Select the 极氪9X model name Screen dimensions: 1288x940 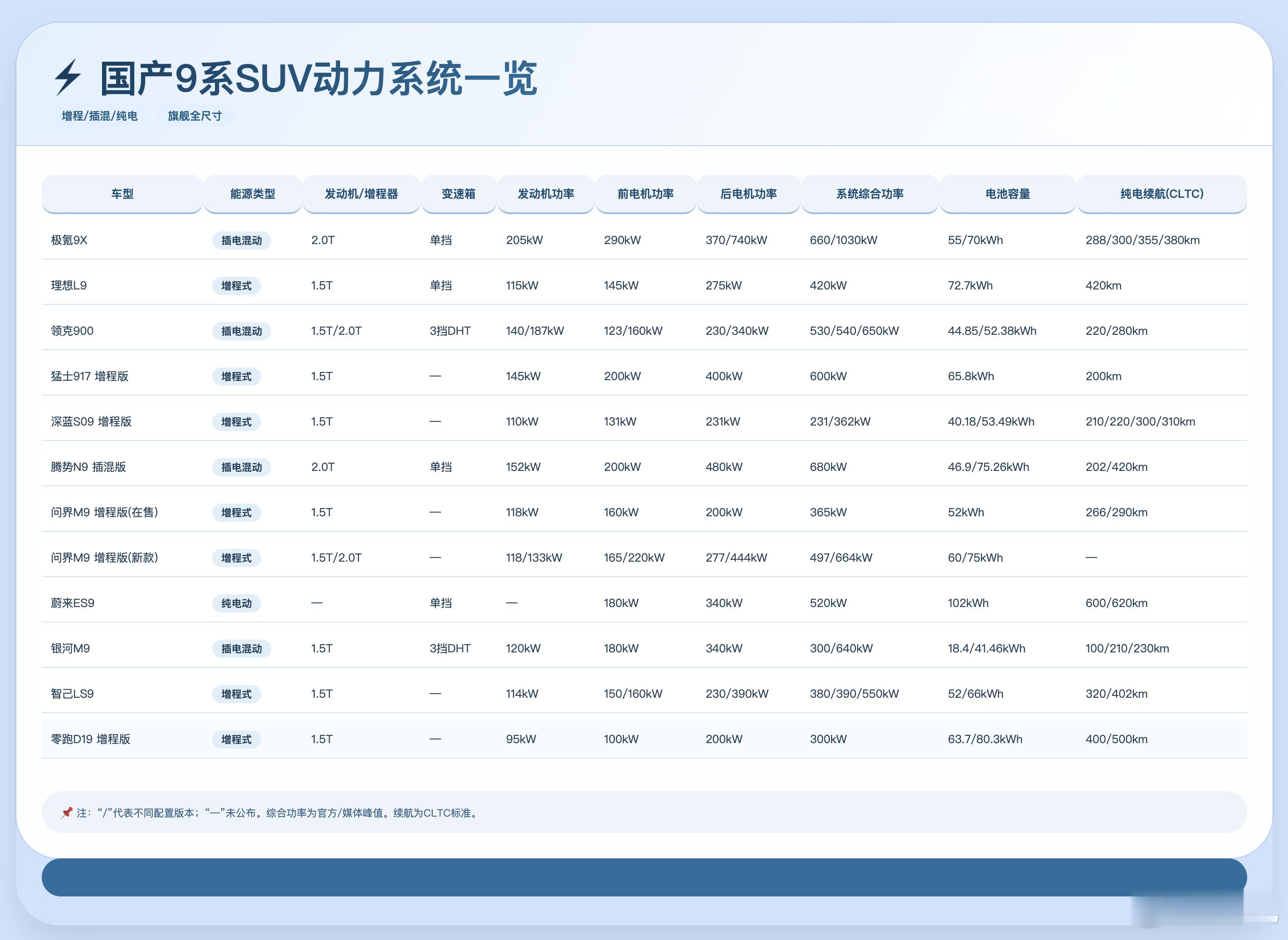[69, 240]
